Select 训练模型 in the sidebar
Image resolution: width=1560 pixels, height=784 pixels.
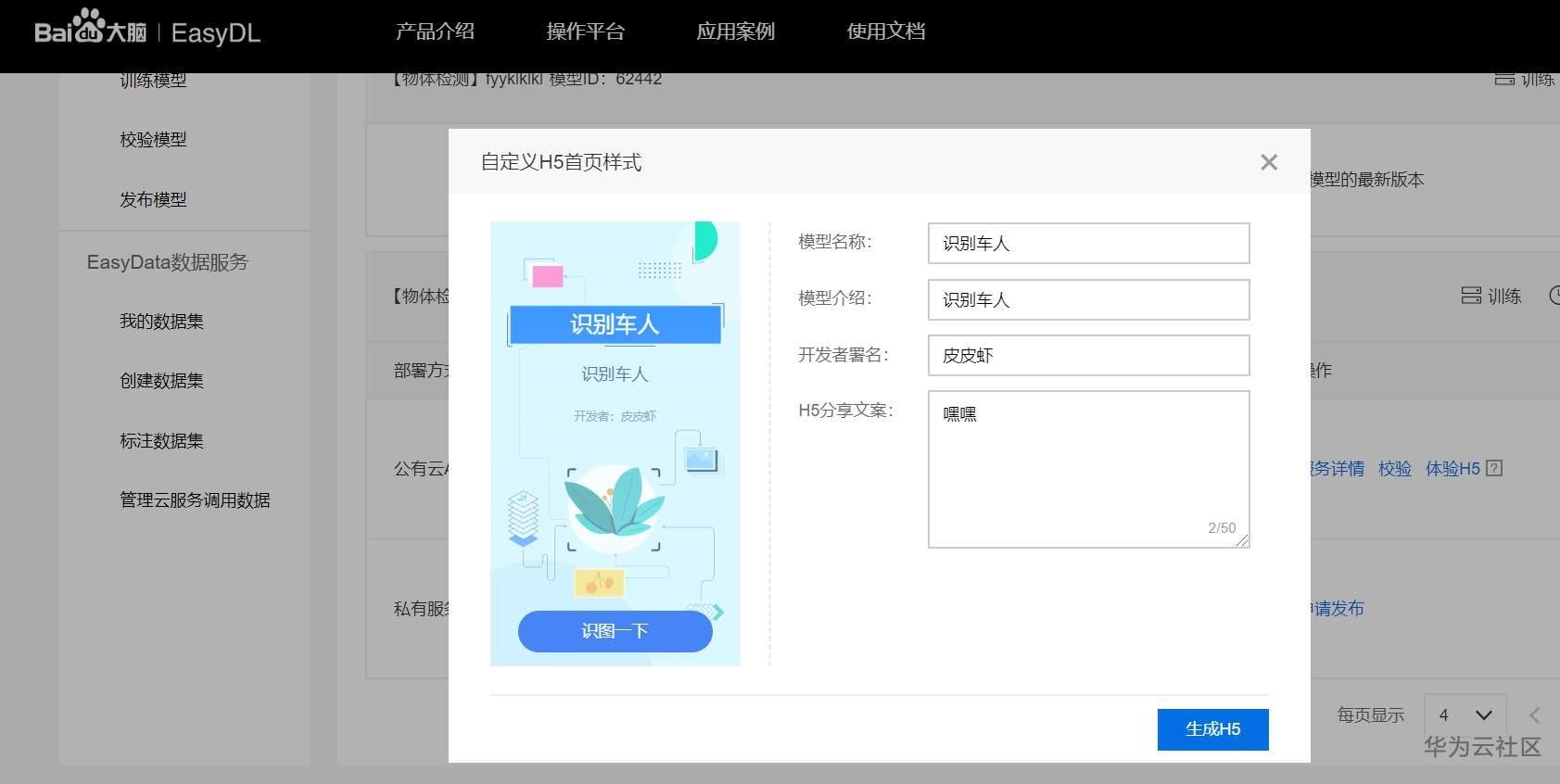(153, 81)
